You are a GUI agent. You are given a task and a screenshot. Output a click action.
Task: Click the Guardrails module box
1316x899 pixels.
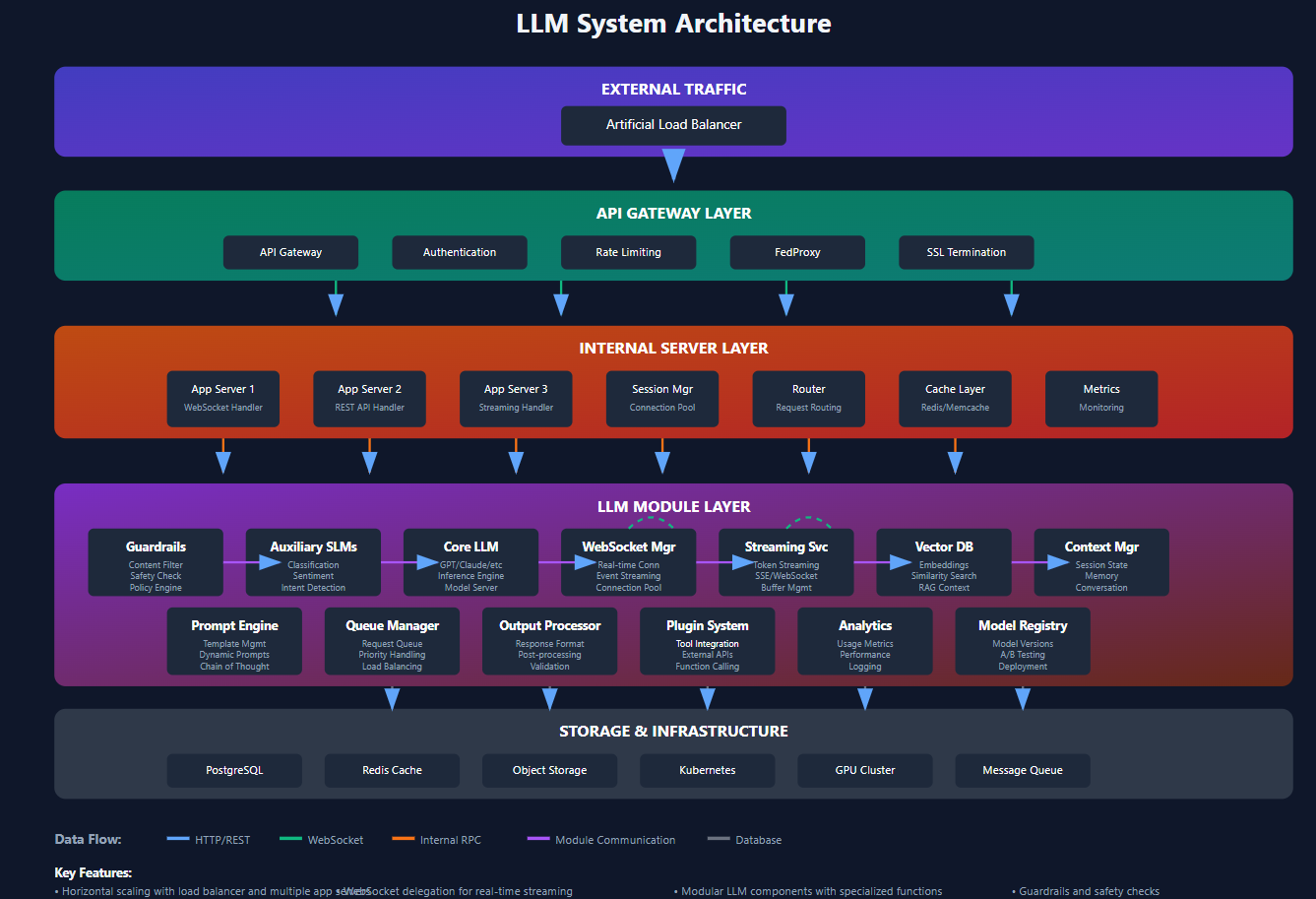pos(156,562)
